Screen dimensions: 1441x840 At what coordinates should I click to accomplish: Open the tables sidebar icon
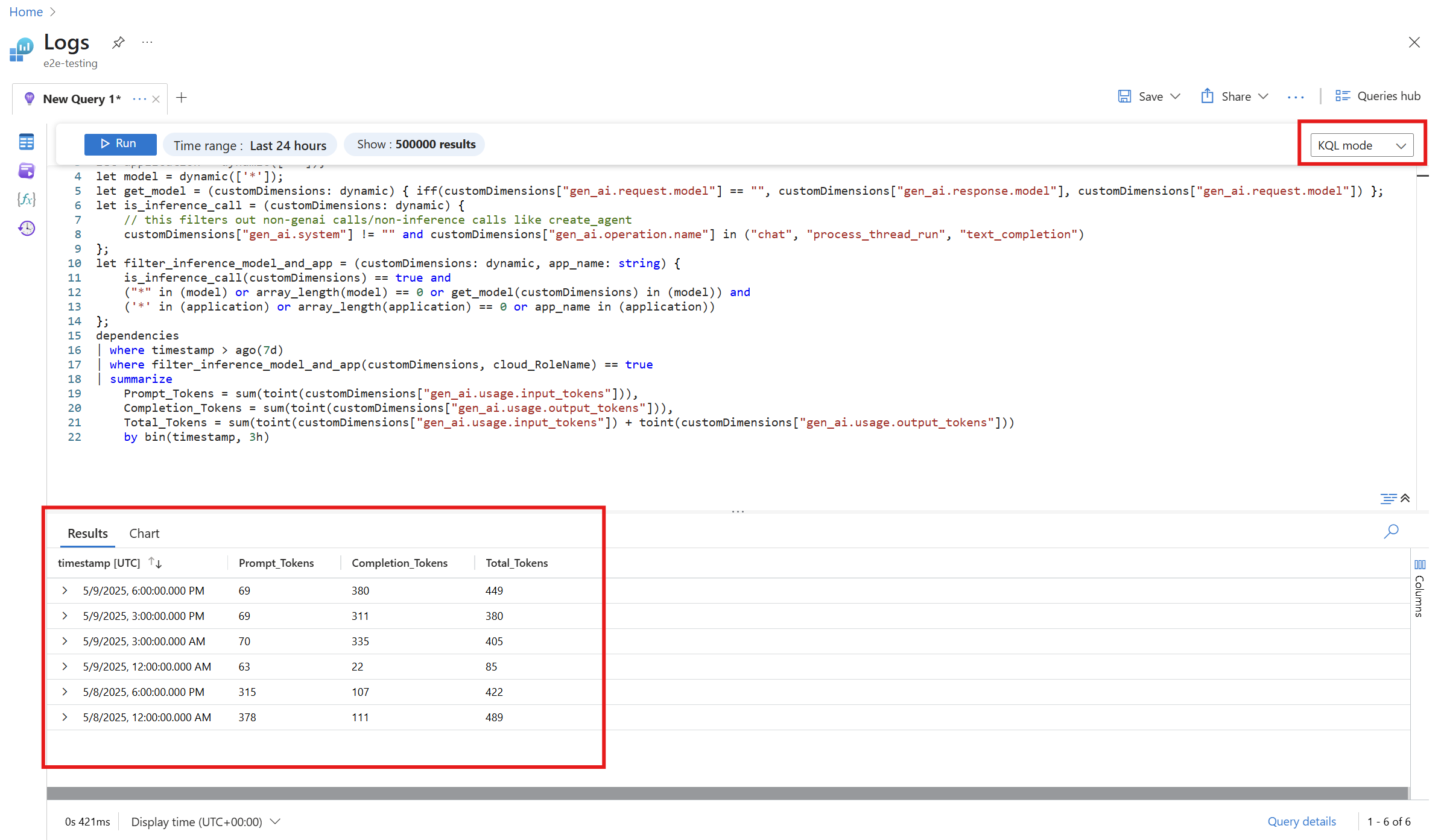[26, 142]
